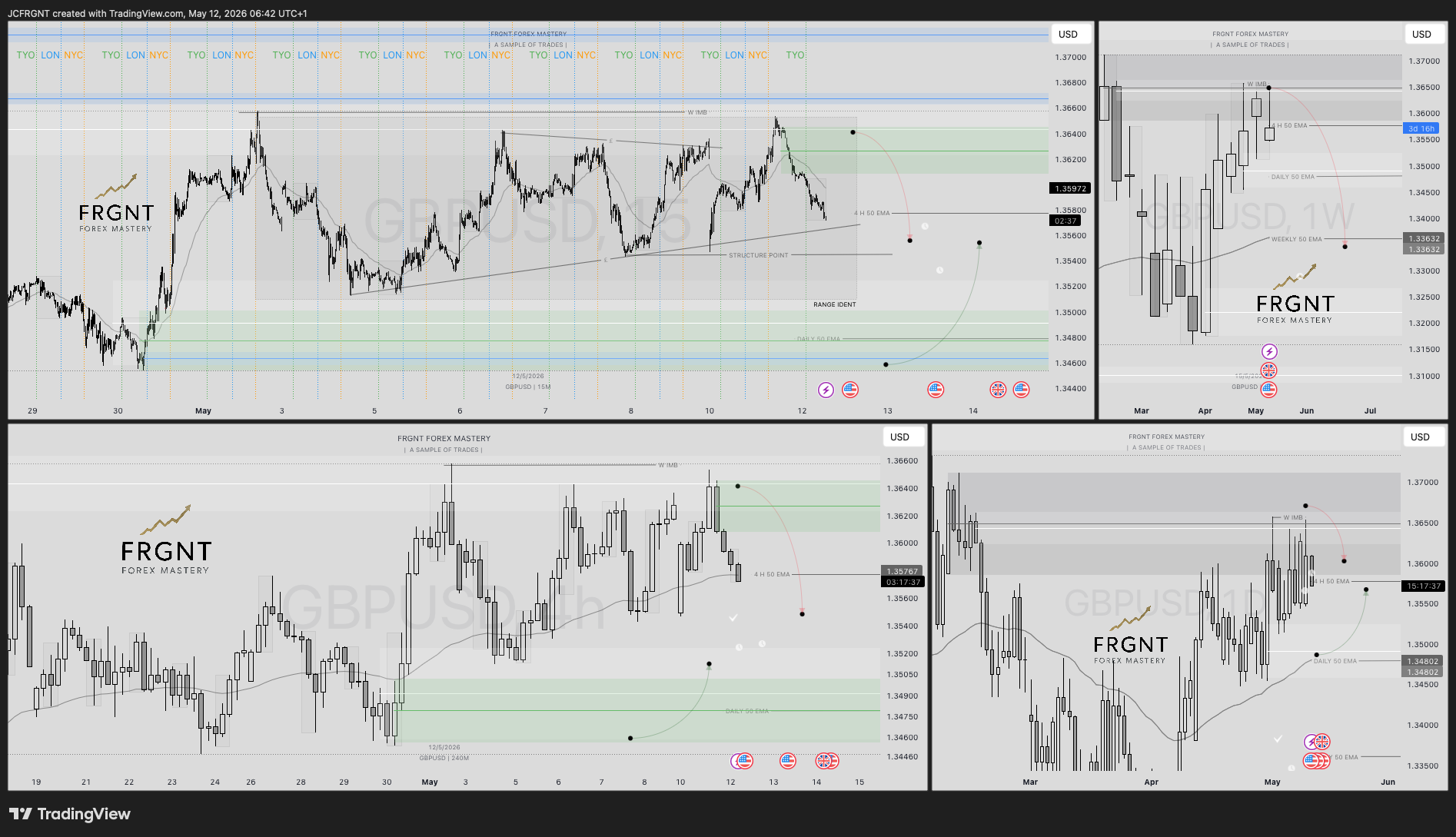
Task: Select DAILY 50 EMA label on 15M chart
Action: 818,339
